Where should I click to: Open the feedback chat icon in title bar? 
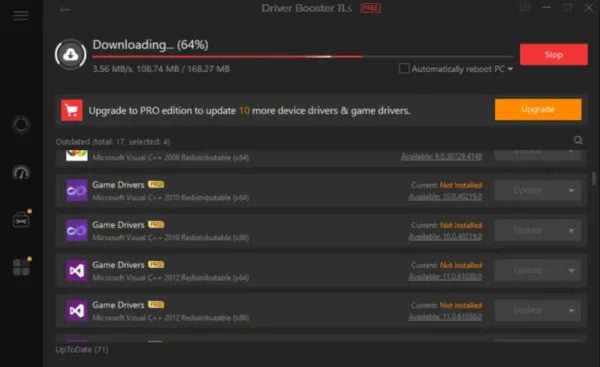[525, 7]
